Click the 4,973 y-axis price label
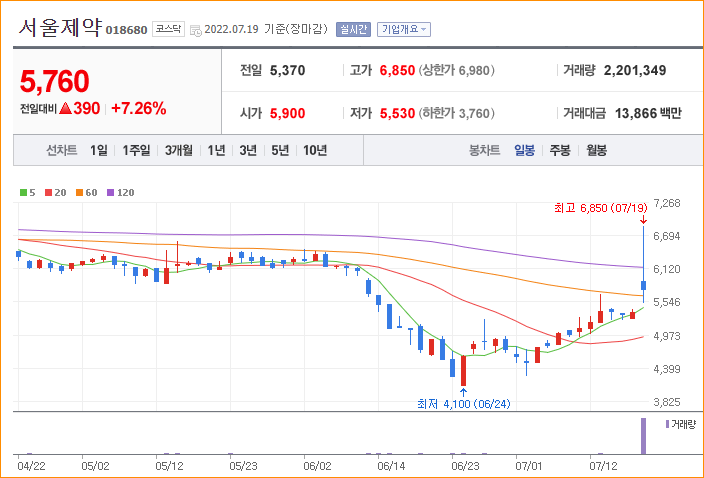 [x=667, y=336]
